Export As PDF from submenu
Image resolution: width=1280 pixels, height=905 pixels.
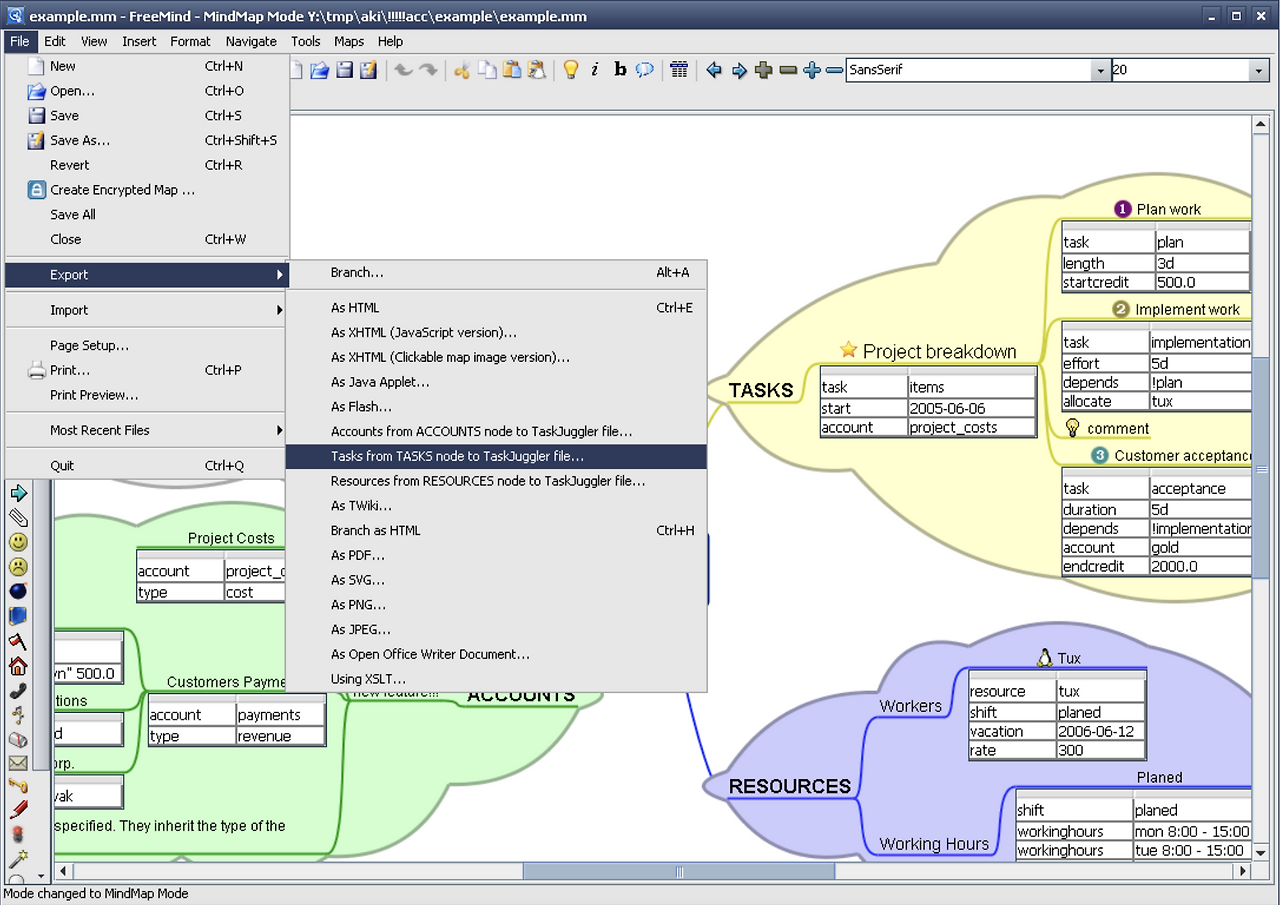(496, 555)
